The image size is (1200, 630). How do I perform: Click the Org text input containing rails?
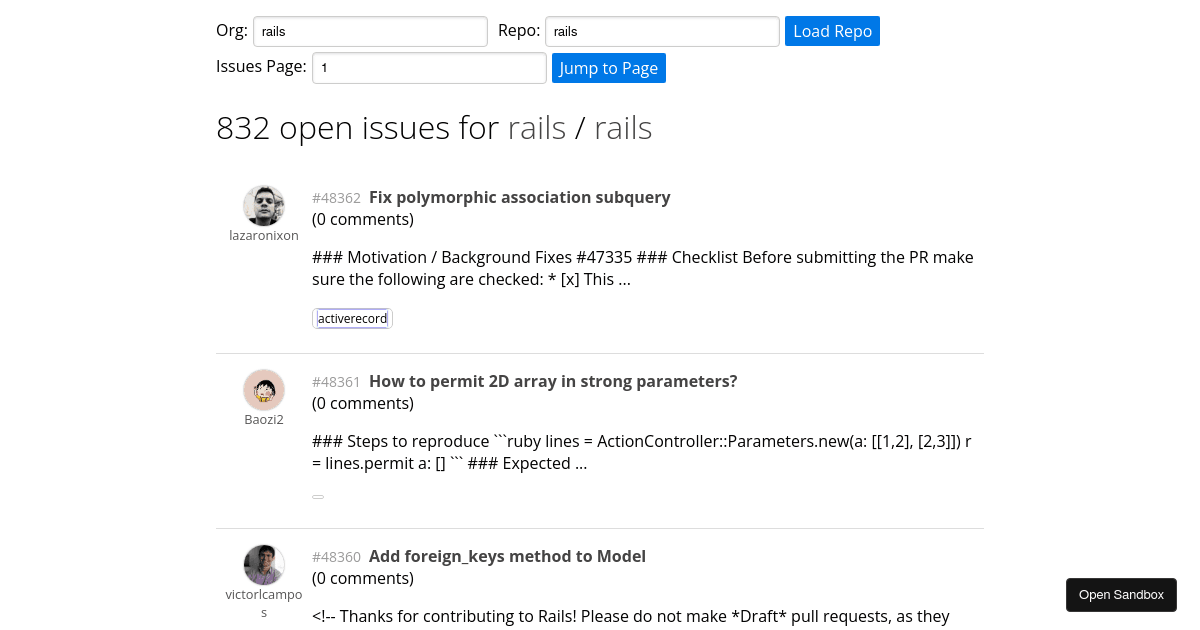point(370,31)
